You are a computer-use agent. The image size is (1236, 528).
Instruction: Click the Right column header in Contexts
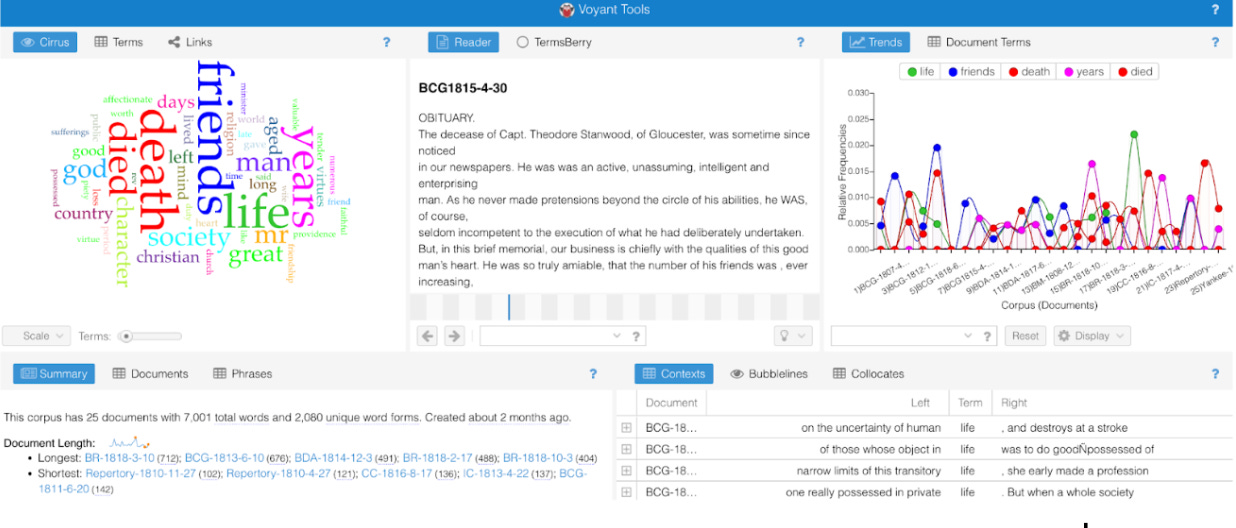point(1113,403)
